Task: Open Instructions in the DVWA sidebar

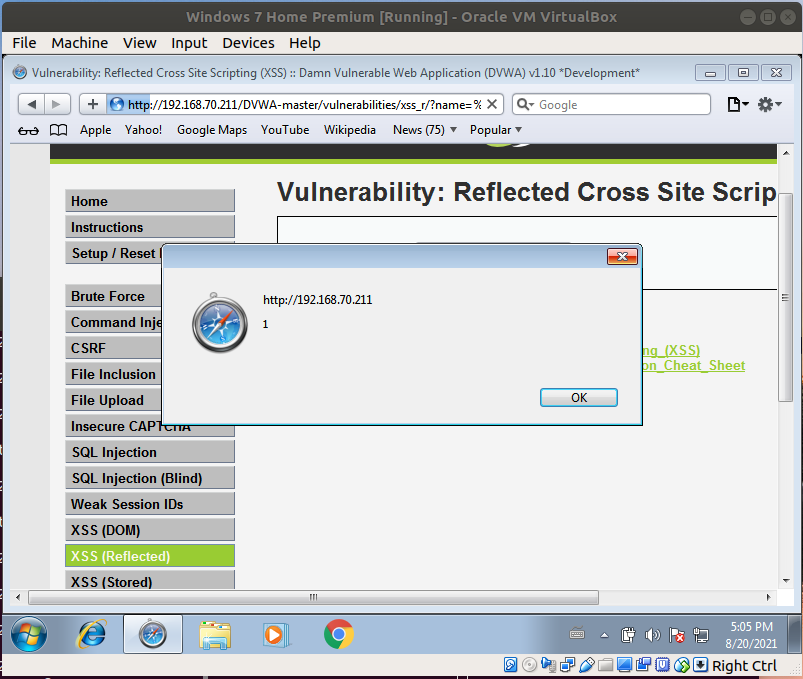Action: [150, 227]
